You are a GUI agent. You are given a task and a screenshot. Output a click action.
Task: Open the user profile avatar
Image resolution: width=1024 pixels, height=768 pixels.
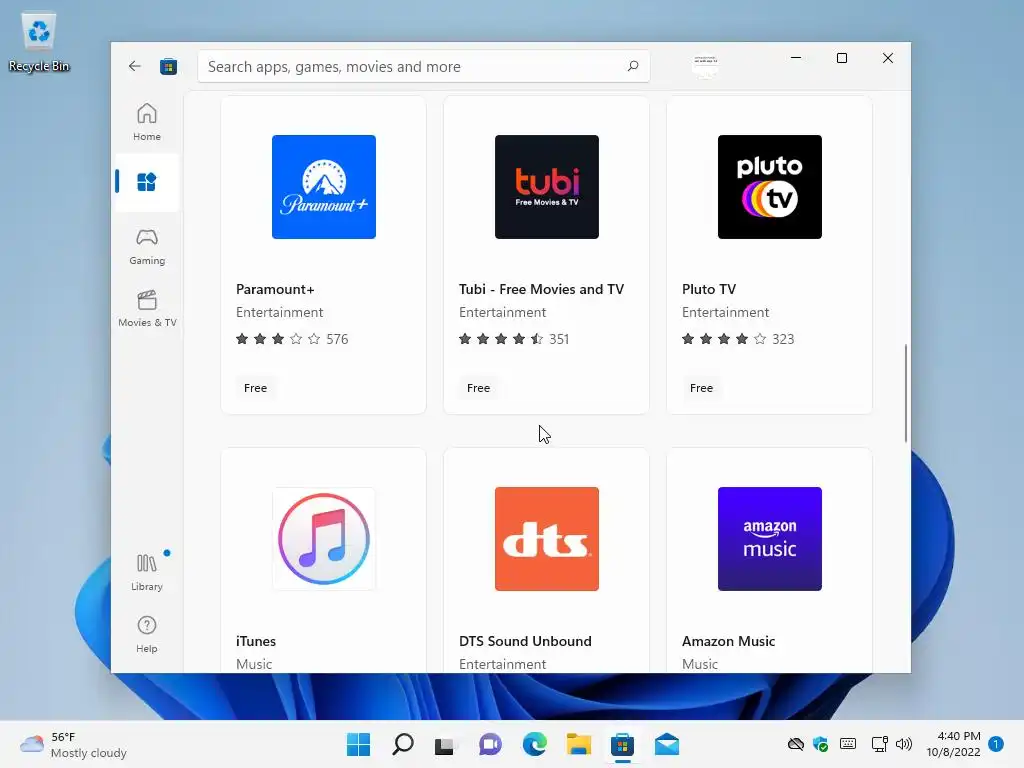click(x=705, y=66)
